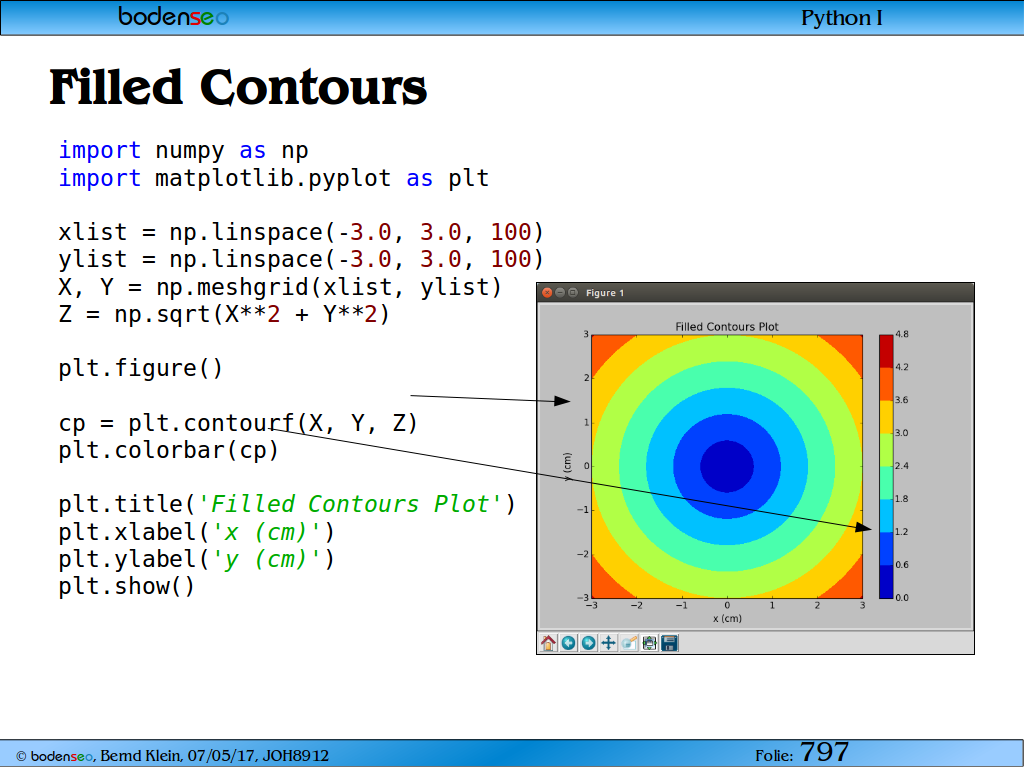This screenshot has height=768, width=1024.
Task: Click the 'import matplotlib.pyplot as plt' line
Action: click(274, 178)
